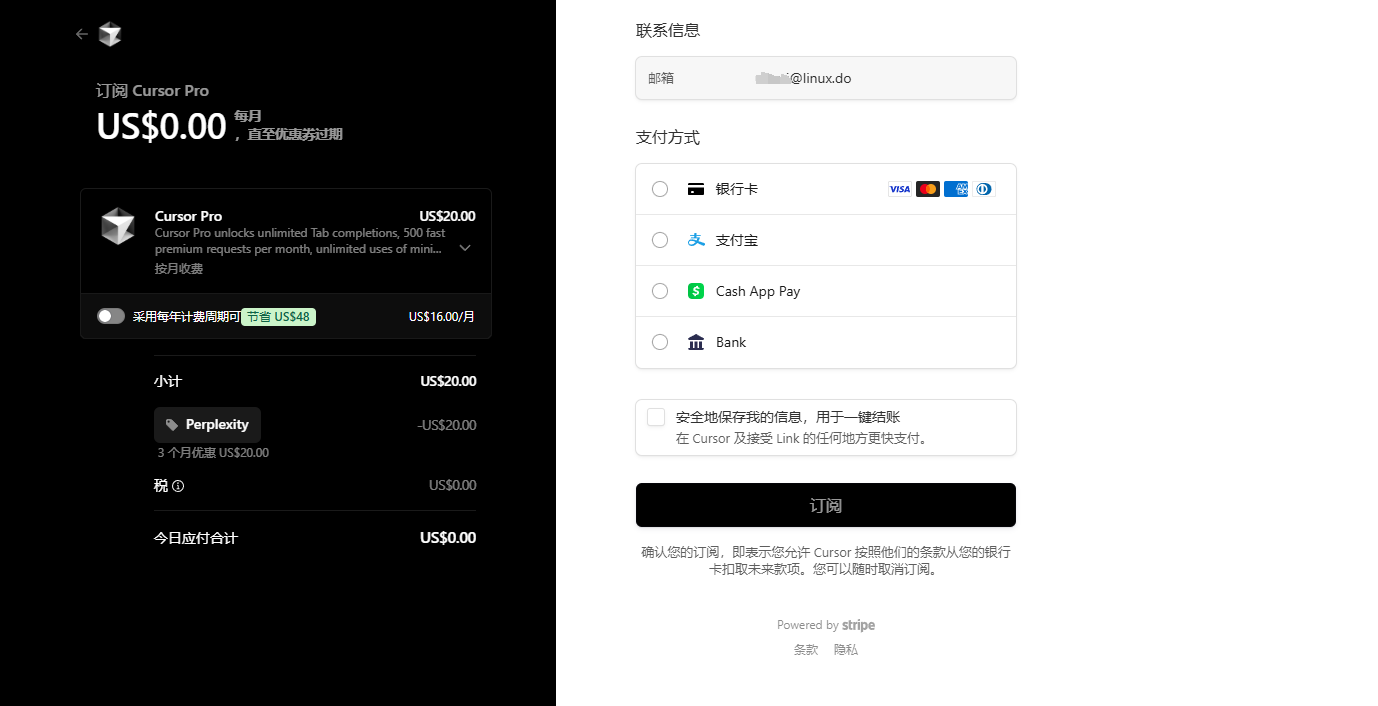Click the bank card icon
1378x706 pixels.
point(696,189)
